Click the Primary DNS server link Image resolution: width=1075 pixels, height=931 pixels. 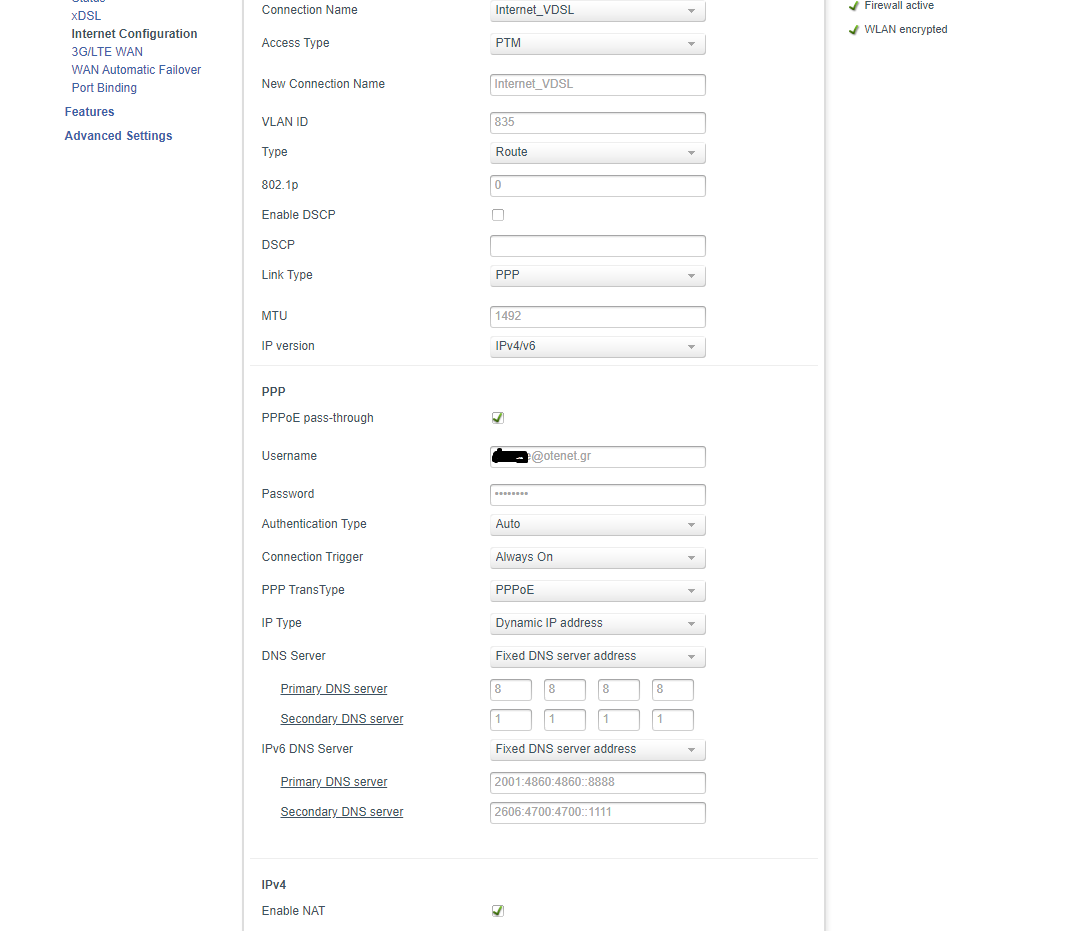(333, 688)
